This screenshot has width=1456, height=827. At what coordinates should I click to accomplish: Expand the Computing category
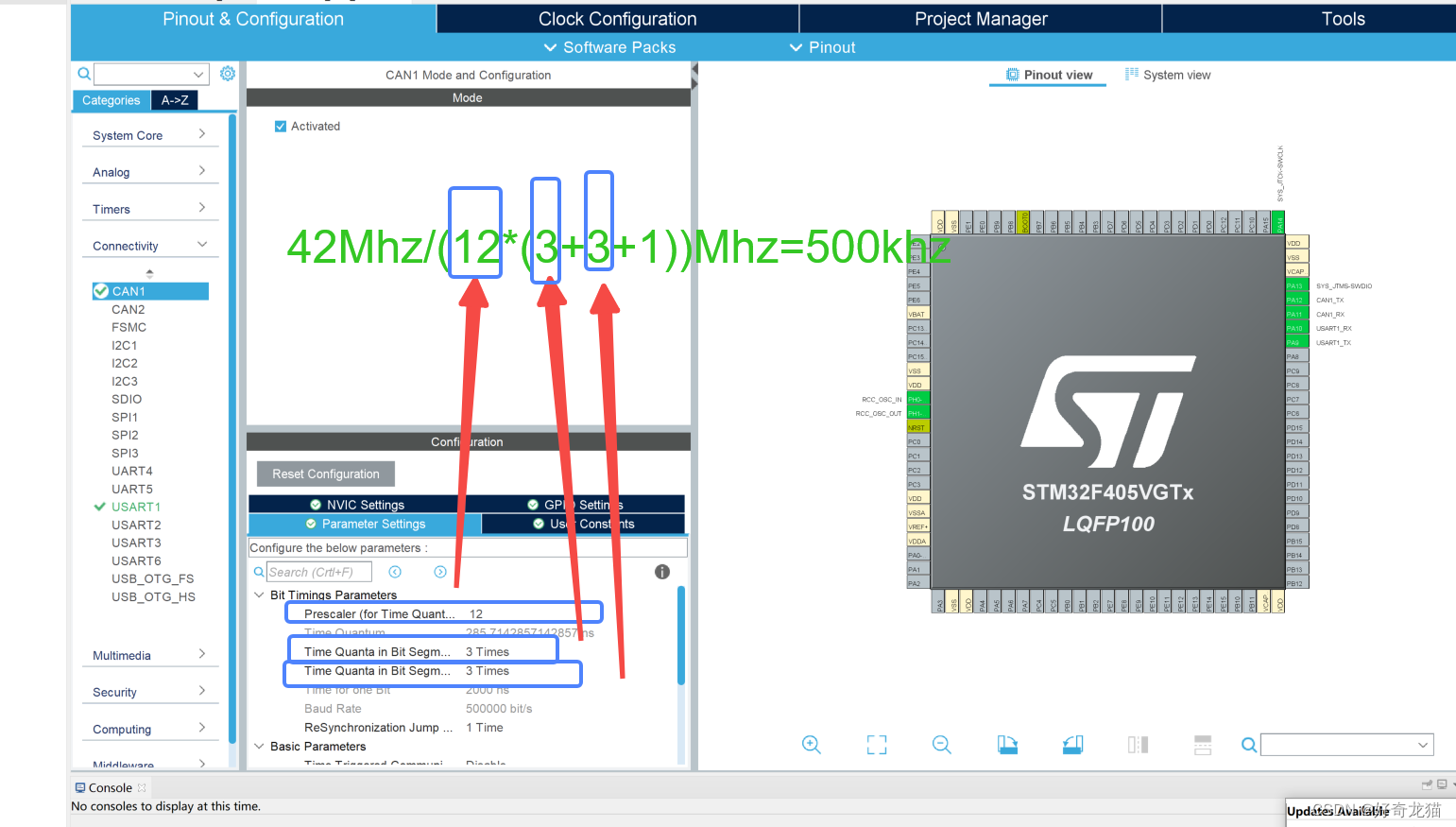[x=150, y=729]
